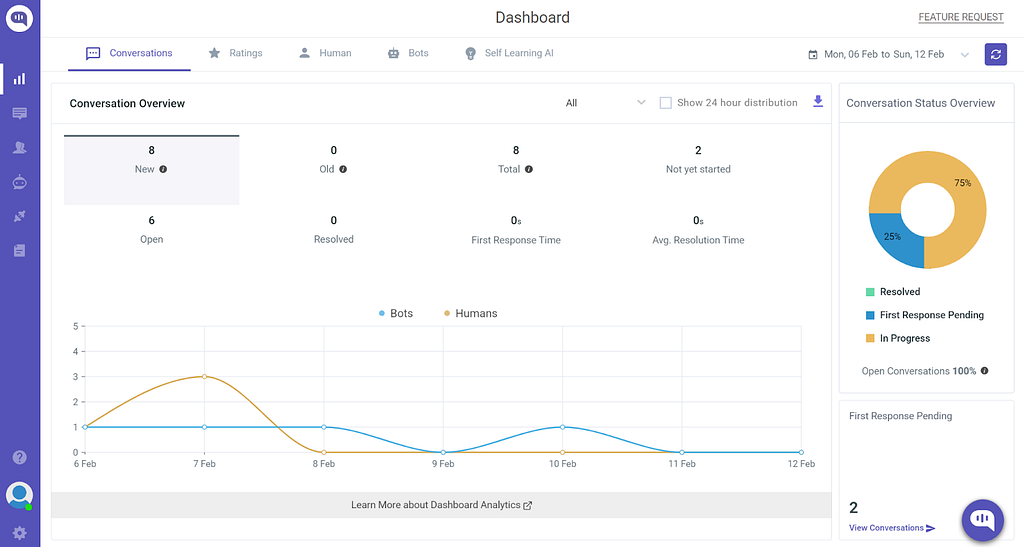Viewport: 1024px width, 547px height.
Task: Open the FEATURE REQUEST link
Action: point(961,17)
